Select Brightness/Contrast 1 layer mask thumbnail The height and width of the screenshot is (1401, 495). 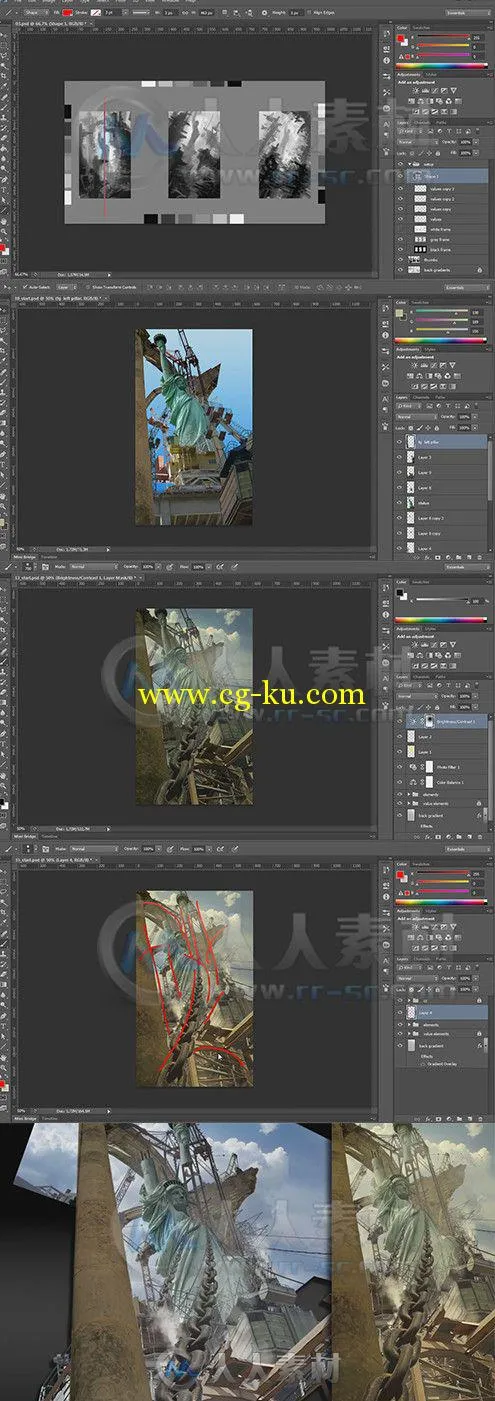(430, 721)
